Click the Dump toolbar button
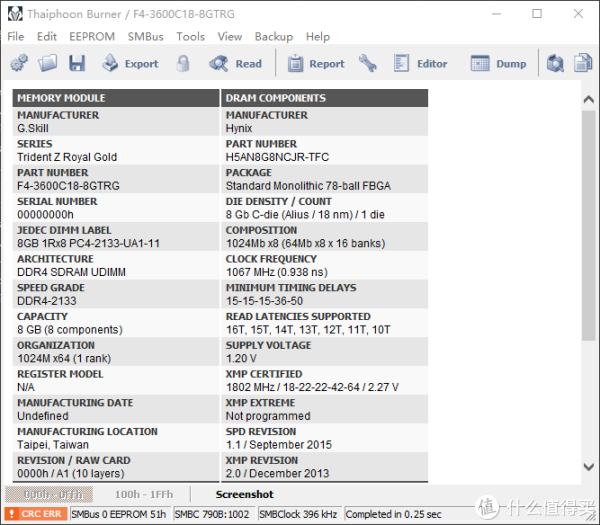 point(498,64)
